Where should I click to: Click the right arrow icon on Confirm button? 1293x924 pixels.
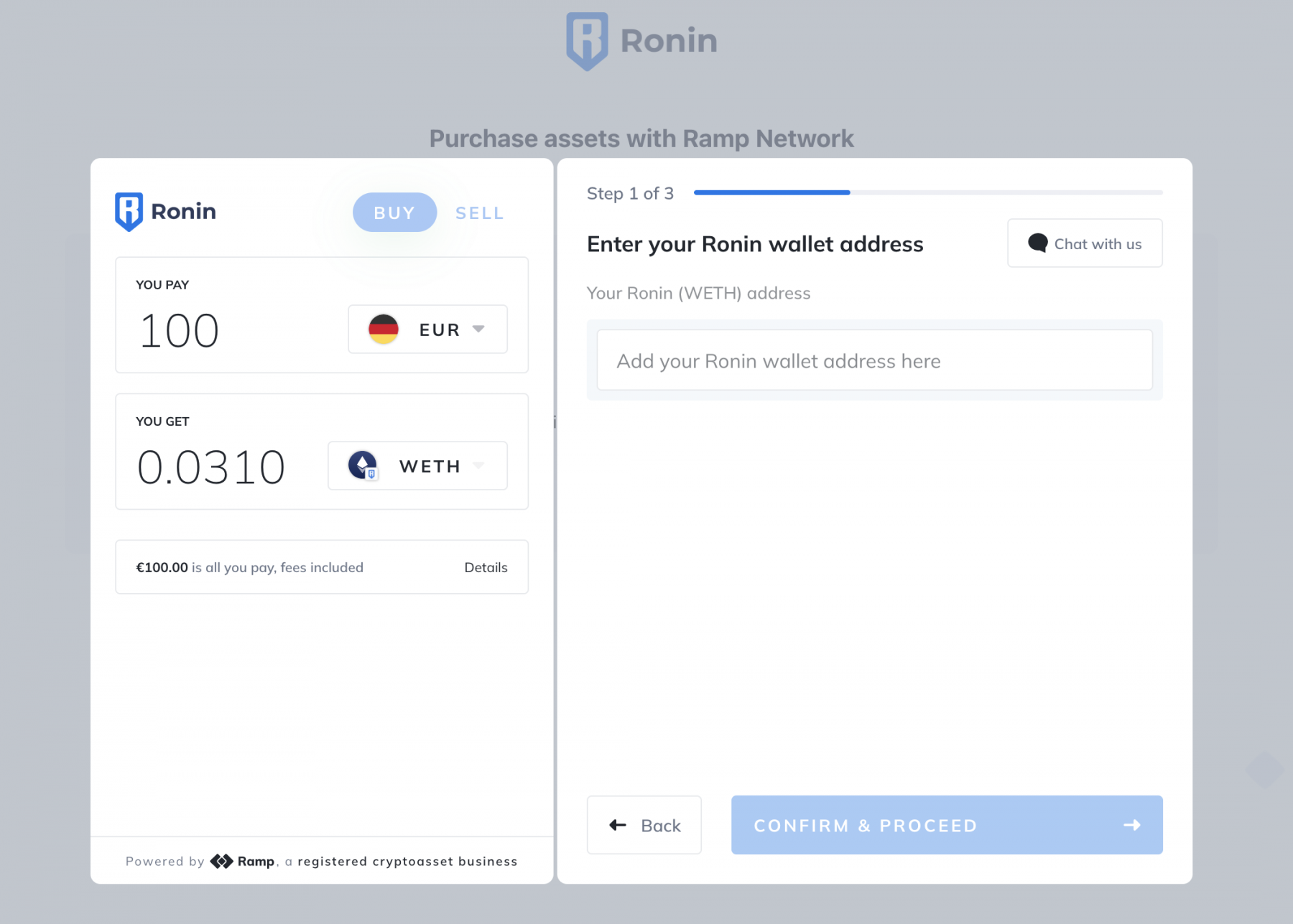click(1132, 825)
